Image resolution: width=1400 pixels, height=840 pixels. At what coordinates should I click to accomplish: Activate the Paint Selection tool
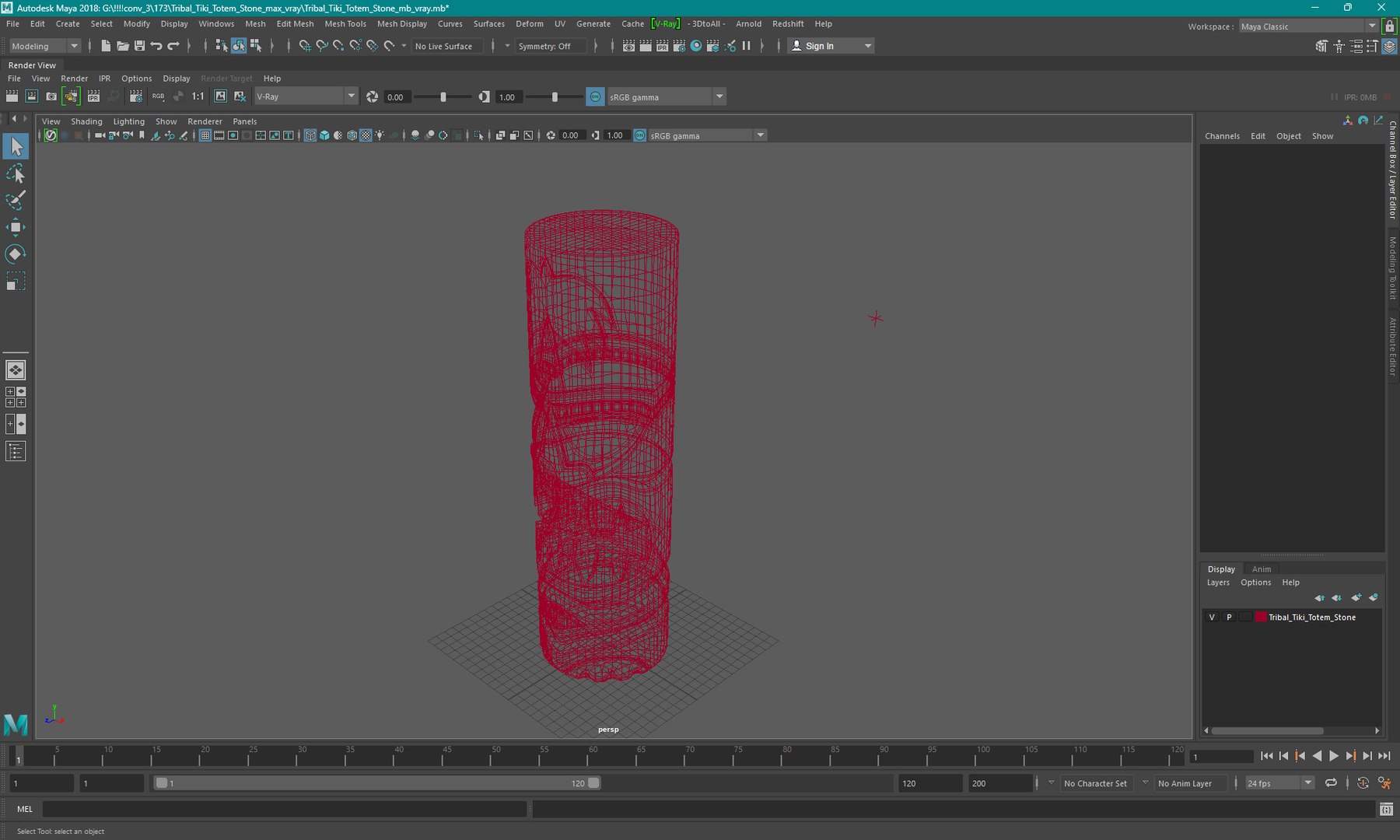tap(16, 200)
